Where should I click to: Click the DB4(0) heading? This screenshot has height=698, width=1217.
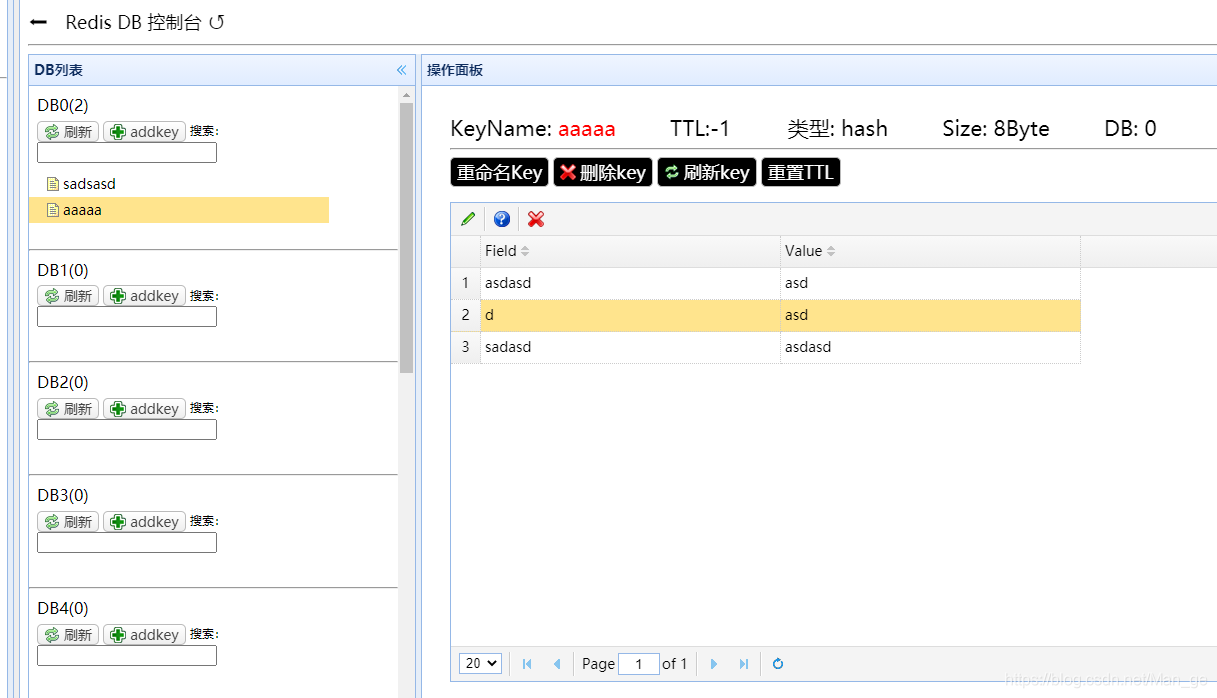tap(63, 608)
